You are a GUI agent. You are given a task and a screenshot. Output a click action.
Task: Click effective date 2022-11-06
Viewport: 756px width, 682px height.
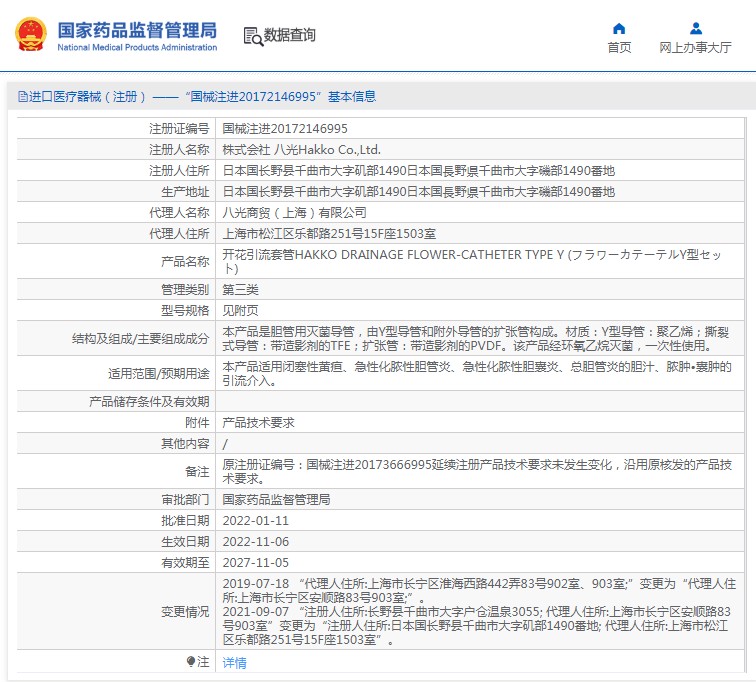tap(256, 542)
